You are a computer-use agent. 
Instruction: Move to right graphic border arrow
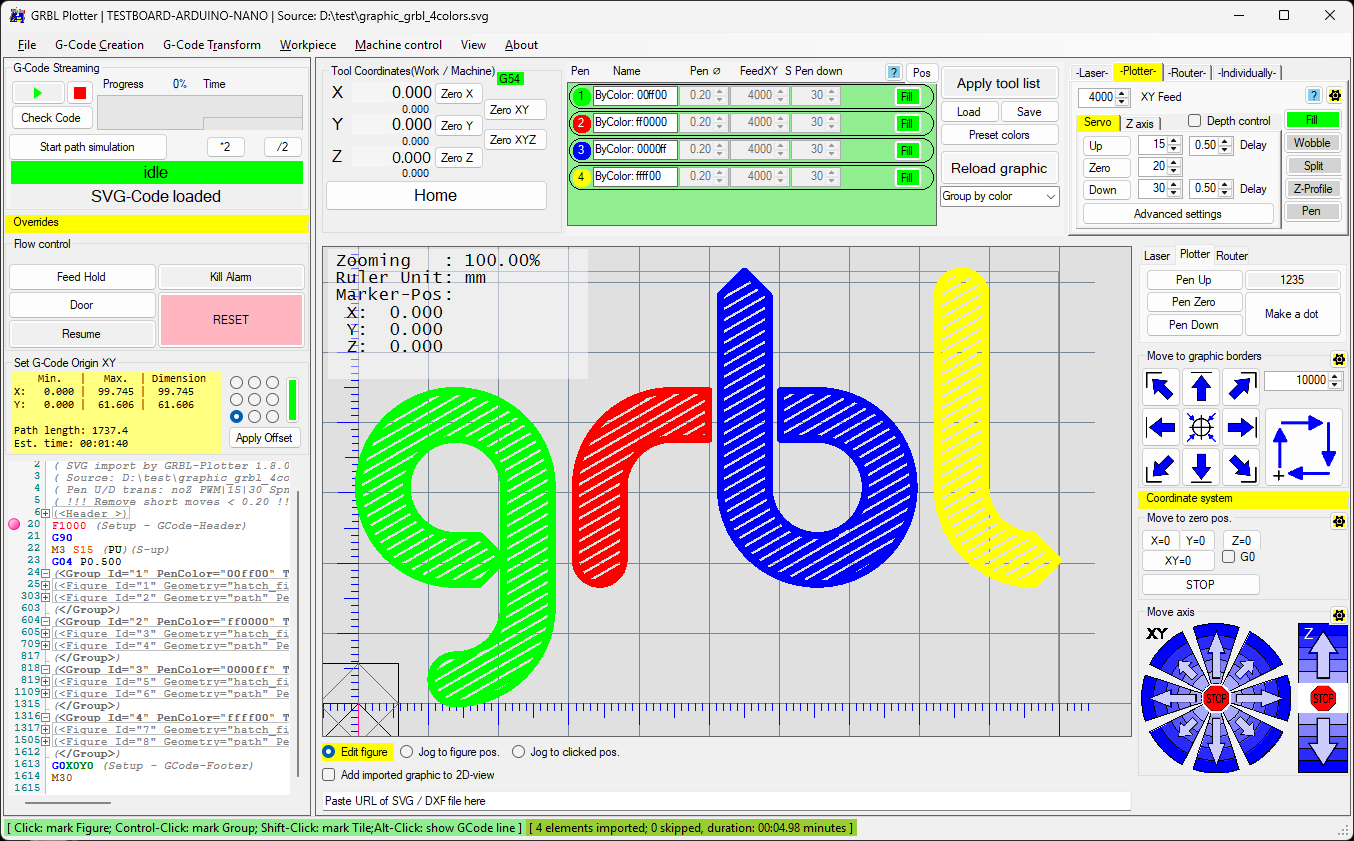click(1241, 428)
